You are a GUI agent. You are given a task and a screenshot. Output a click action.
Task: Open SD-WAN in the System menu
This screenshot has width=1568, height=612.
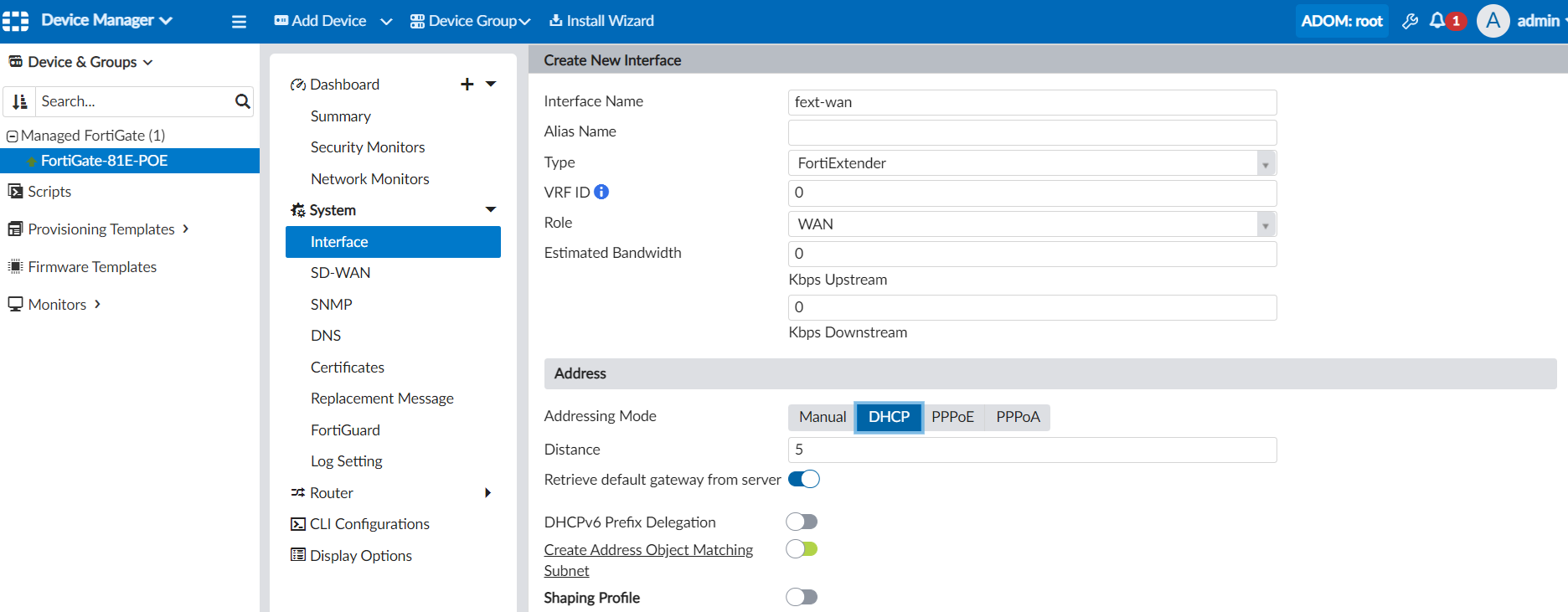click(x=340, y=273)
